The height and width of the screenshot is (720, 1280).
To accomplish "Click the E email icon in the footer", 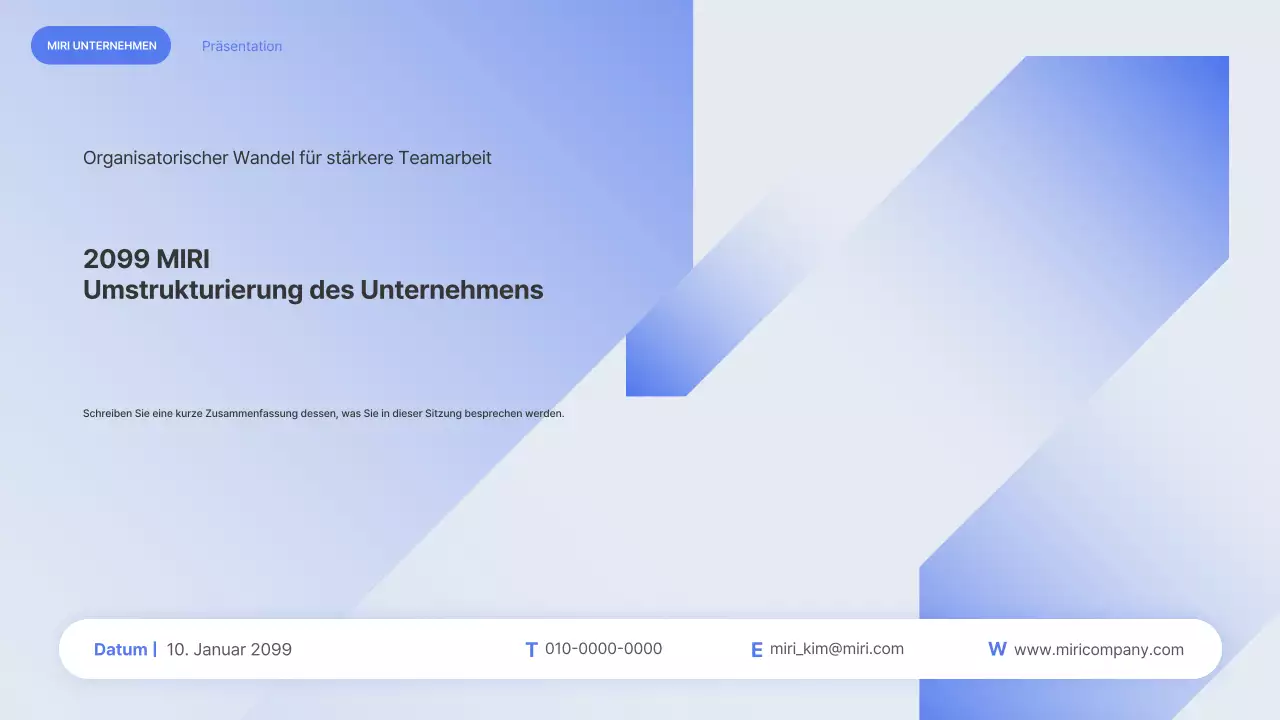I will tap(757, 649).
